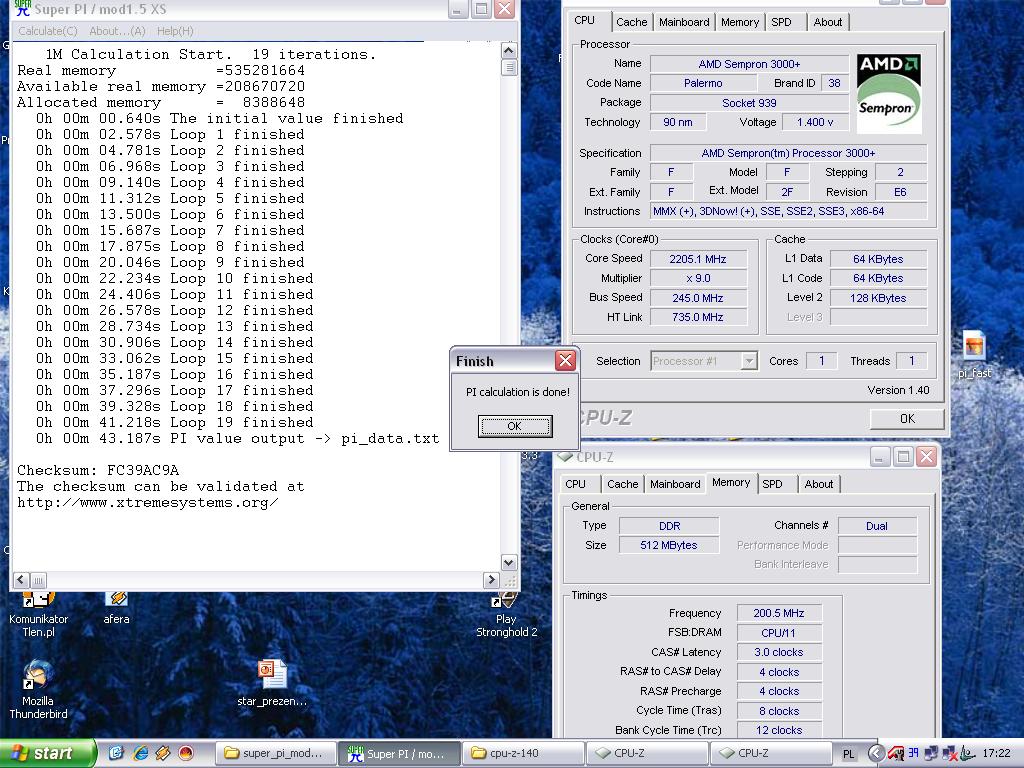The height and width of the screenshot is (768, 1024).
Task: Activate Super PI / mo... taskbar button
Action: point(398,754)
